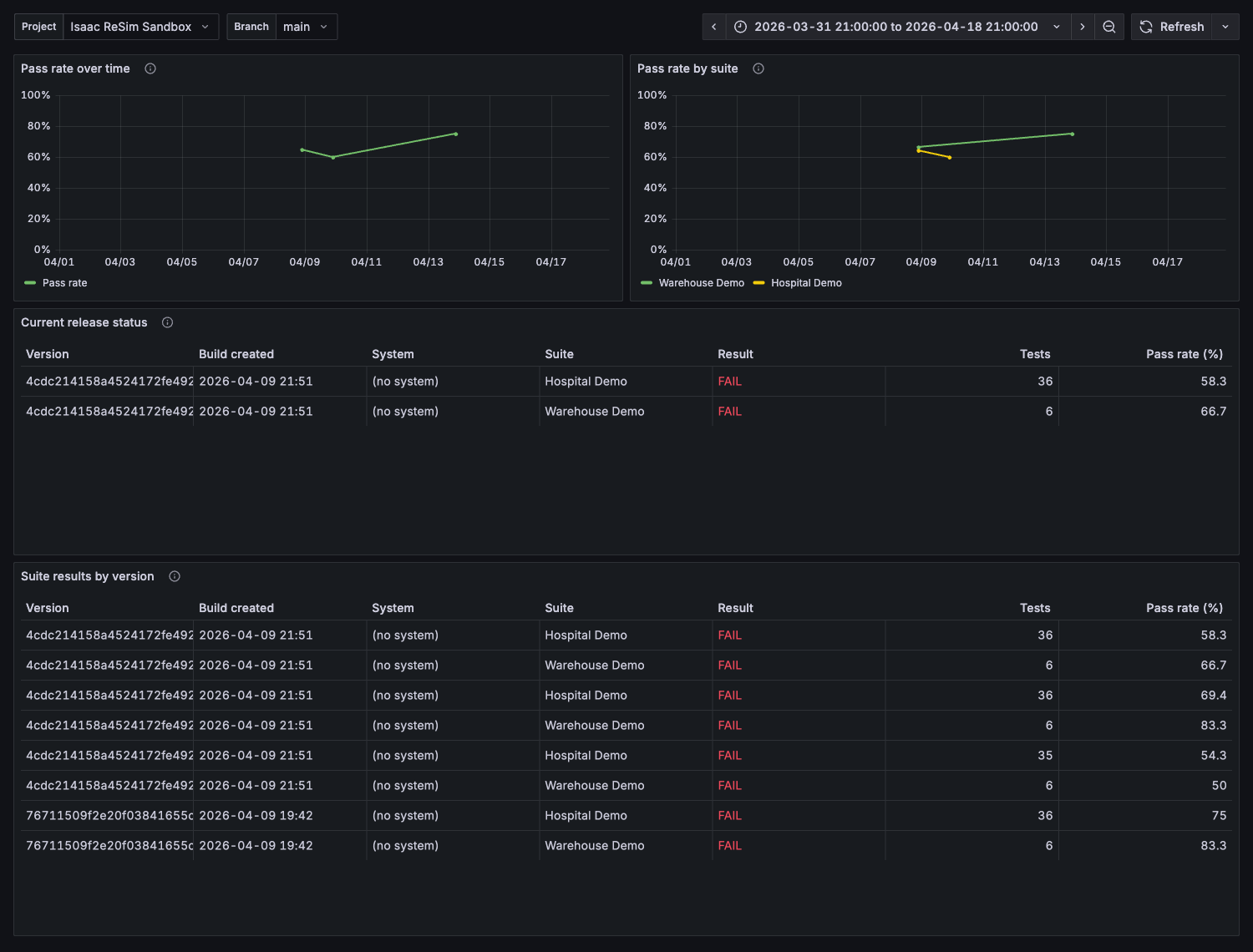Toggle the Hospital Demo legend series
The height and width of the screenshot is (952, 1253).
tap(806, 283)
